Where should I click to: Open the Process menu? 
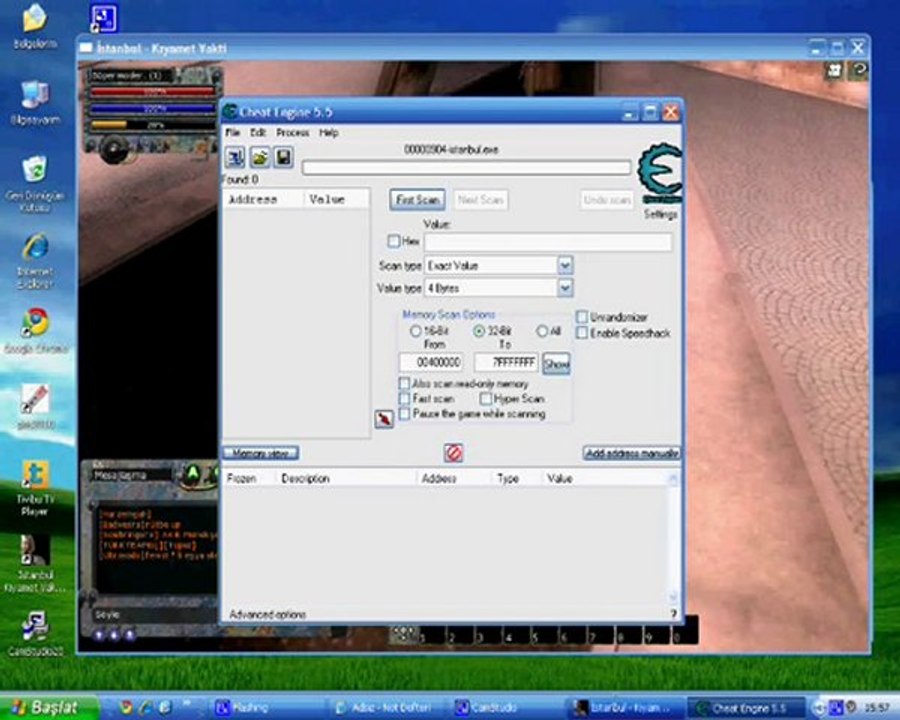coord(293,133)
